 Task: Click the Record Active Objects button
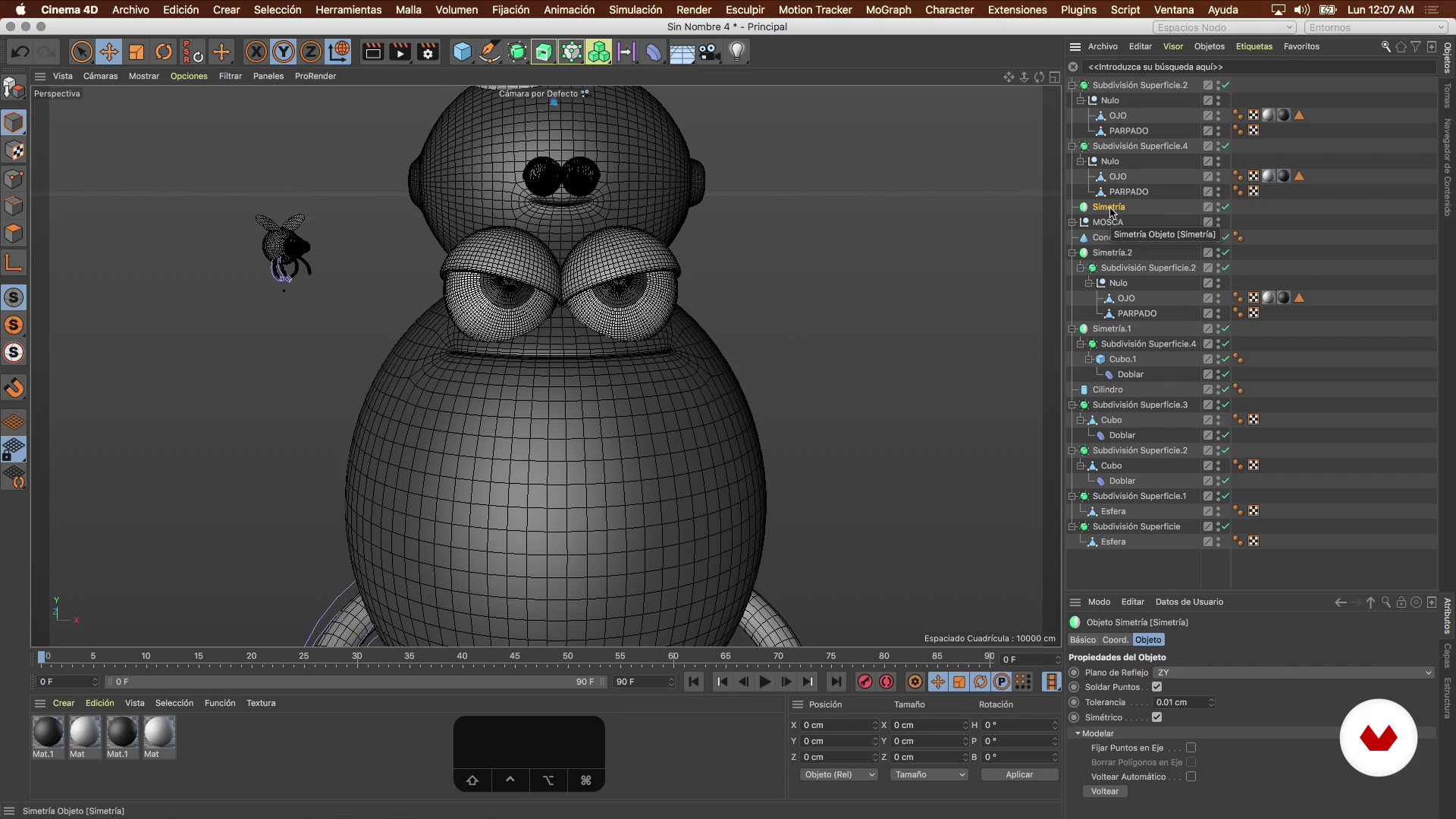[864, 682]
